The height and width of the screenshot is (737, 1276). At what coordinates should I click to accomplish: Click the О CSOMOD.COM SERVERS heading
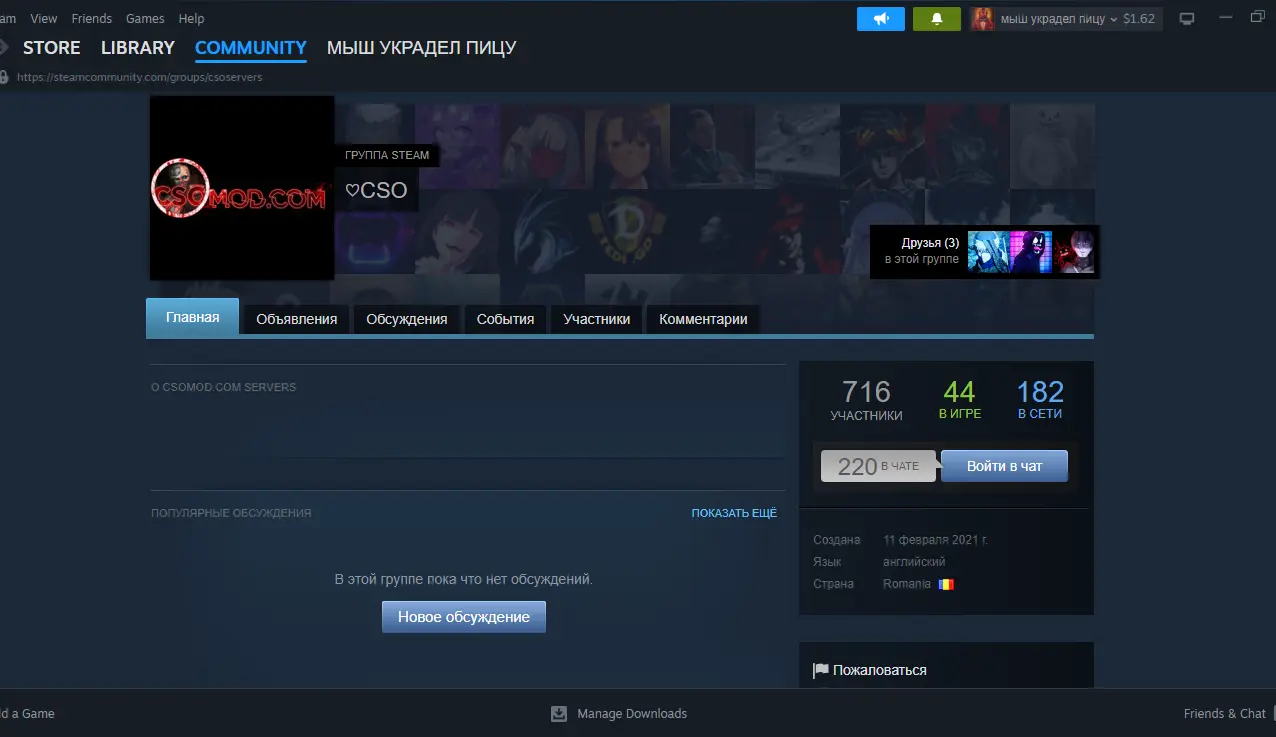tap(223, 387)
